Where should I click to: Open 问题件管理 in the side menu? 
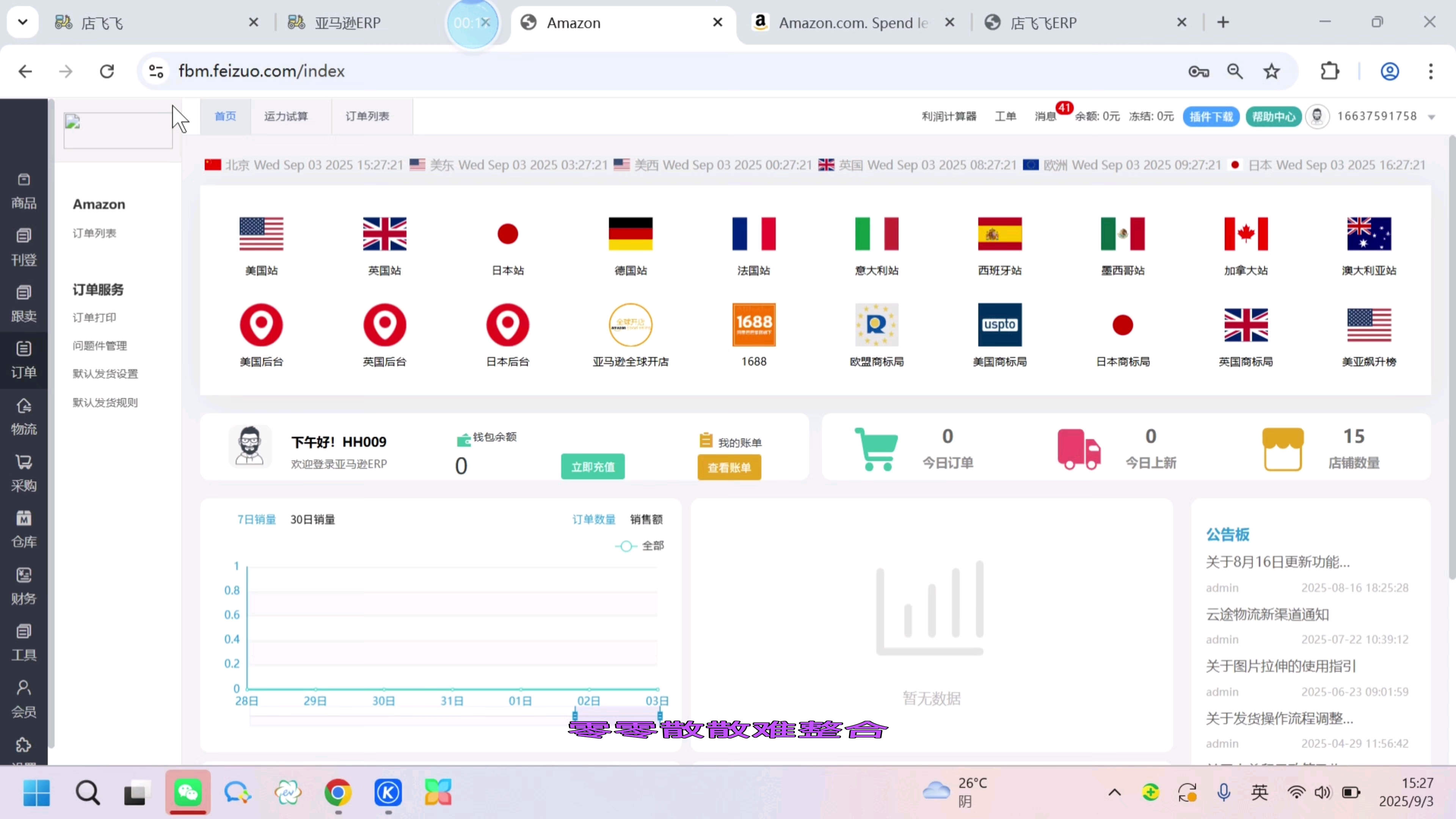pyautogui.click(x=100, y=345)
